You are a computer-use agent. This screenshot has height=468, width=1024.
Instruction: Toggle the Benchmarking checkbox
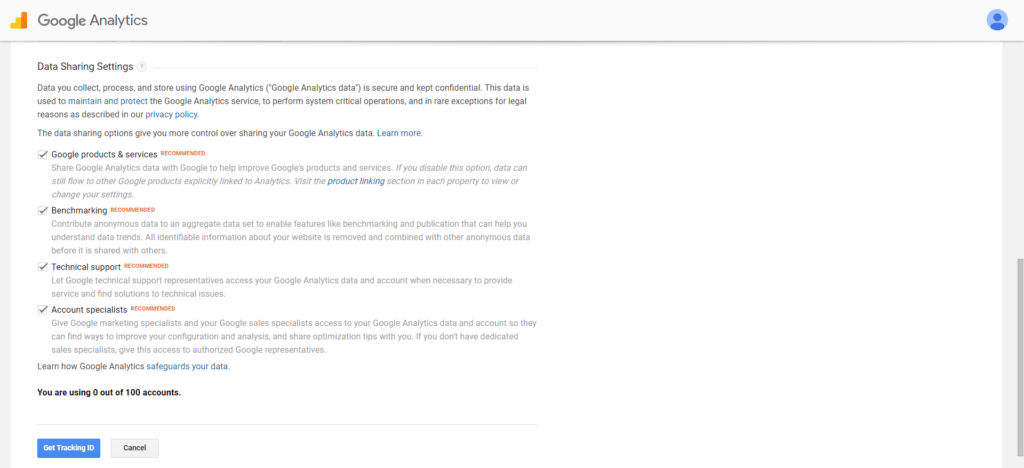pyautogui.click(x=42, y=211)
